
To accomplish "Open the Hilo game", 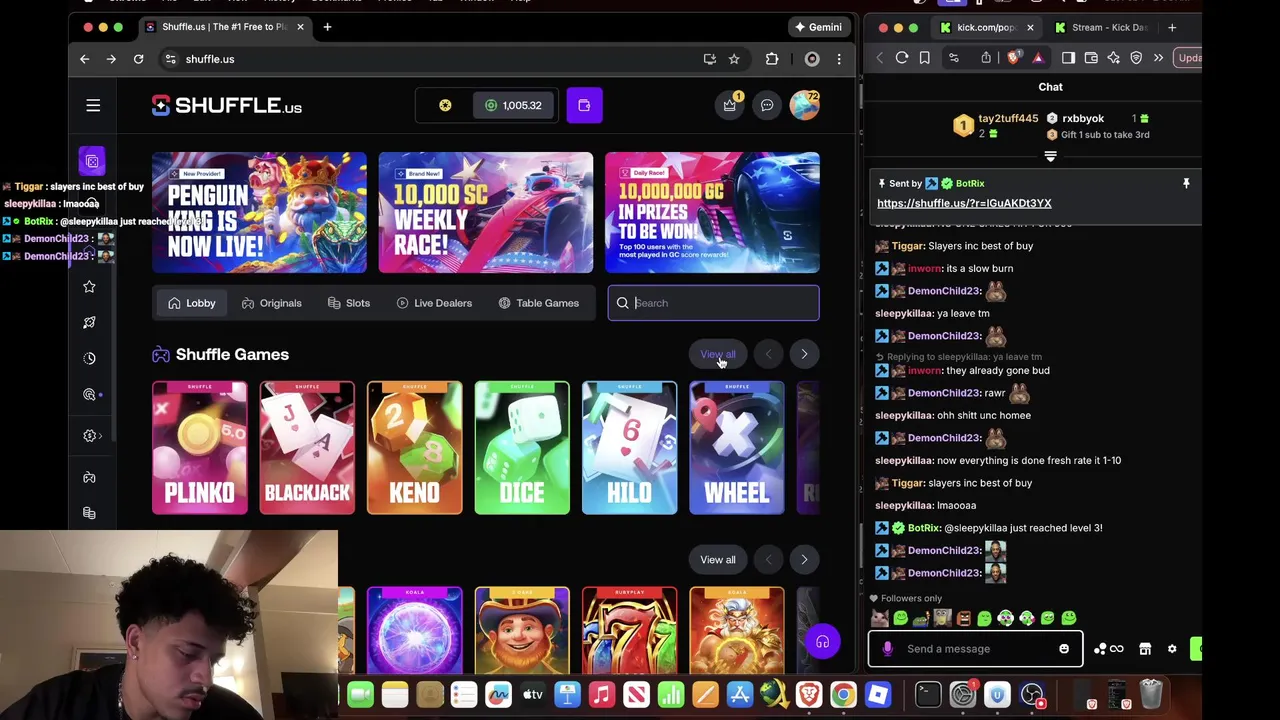I will coord(629,448).
